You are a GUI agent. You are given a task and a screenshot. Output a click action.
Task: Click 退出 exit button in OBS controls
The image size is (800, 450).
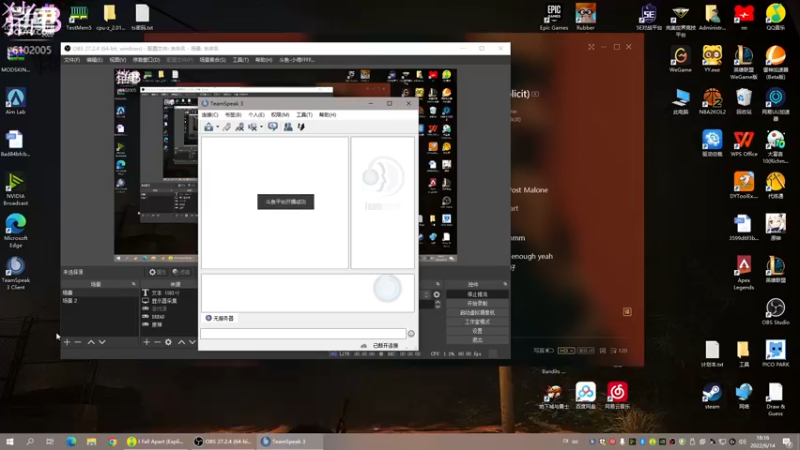477,340
